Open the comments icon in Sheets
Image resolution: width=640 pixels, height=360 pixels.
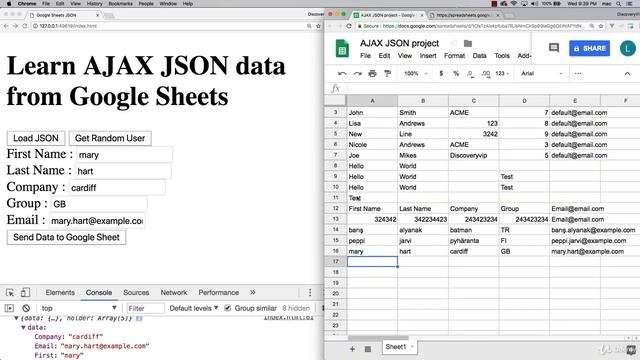click(x=554, y=48)
